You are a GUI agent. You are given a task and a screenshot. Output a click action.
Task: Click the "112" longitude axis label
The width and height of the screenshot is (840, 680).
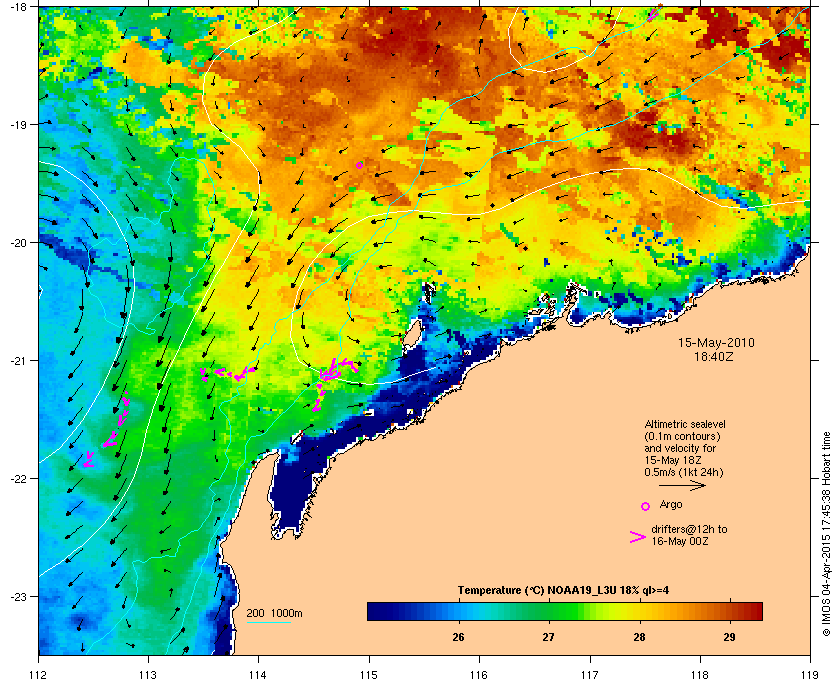pos(39,674)
